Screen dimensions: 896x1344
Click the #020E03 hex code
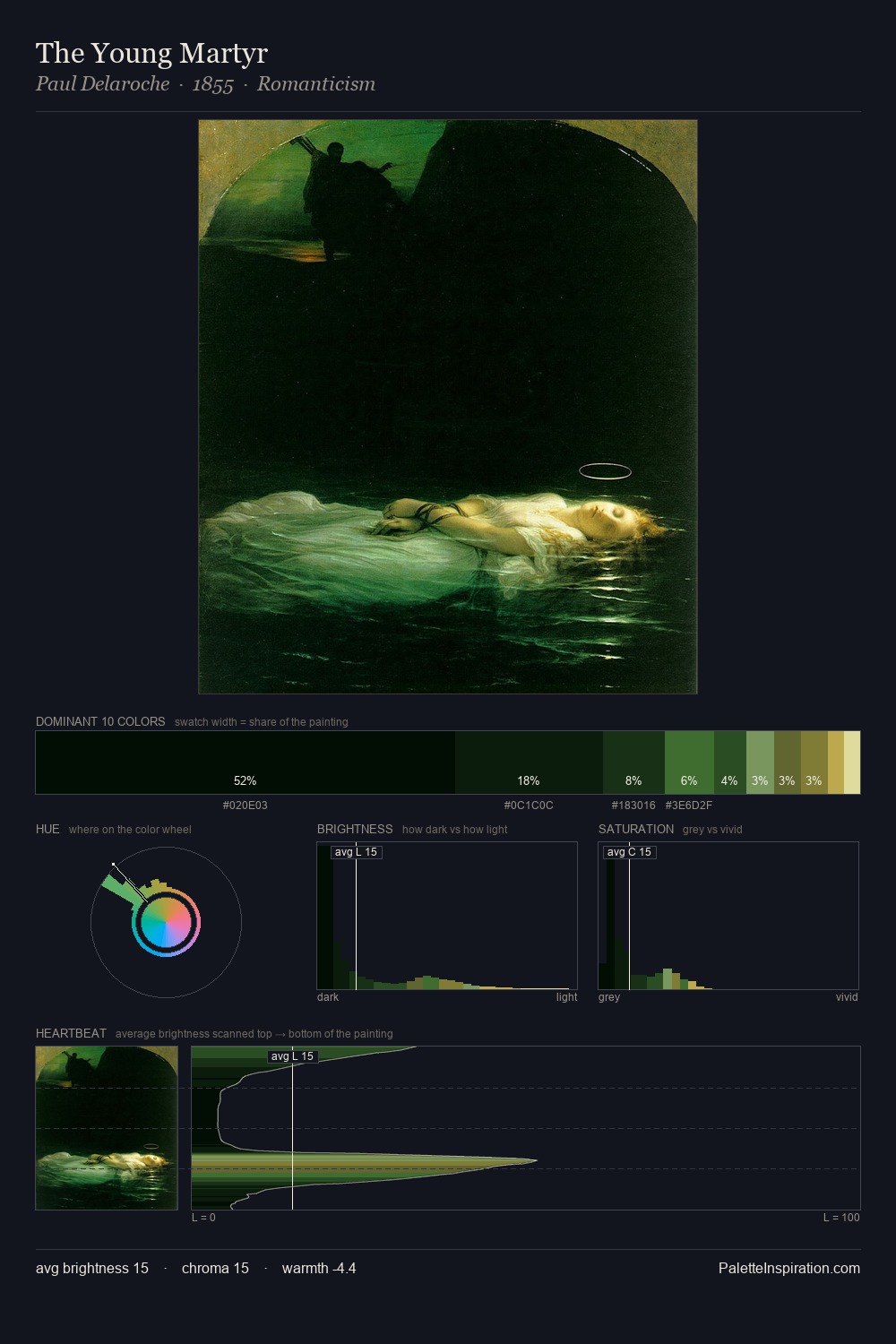(x=246, y=806)
